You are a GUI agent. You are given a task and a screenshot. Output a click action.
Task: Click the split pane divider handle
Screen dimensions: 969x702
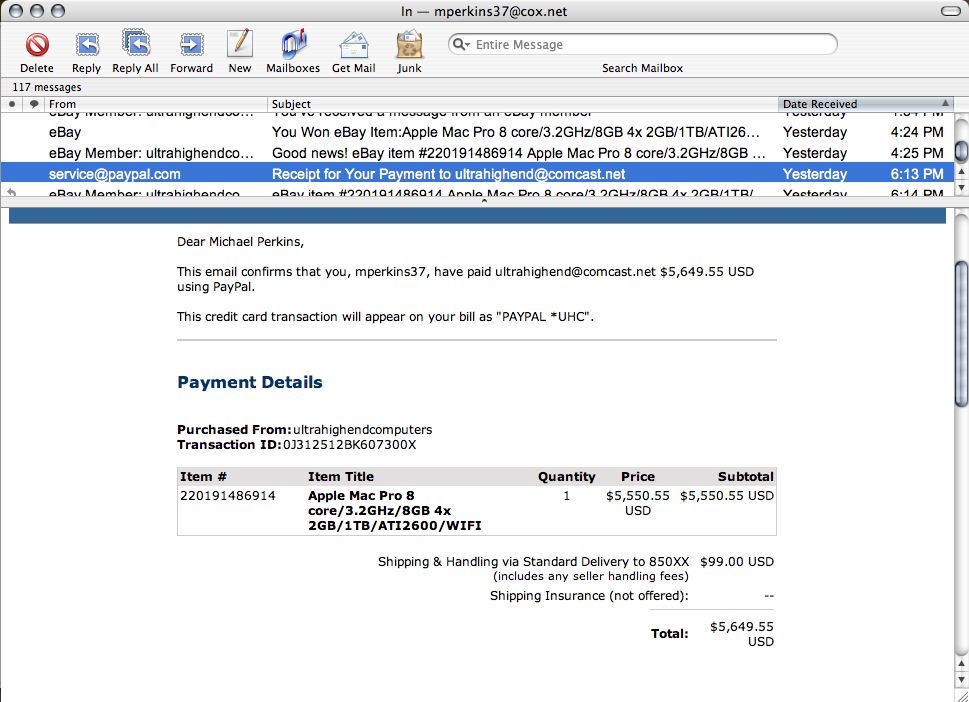tap(484, 201)
